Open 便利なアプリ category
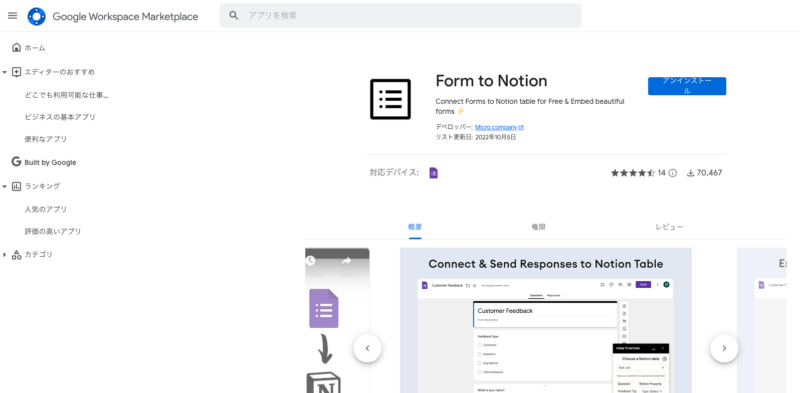Viewport: 800px width, 393px height. 45,139
